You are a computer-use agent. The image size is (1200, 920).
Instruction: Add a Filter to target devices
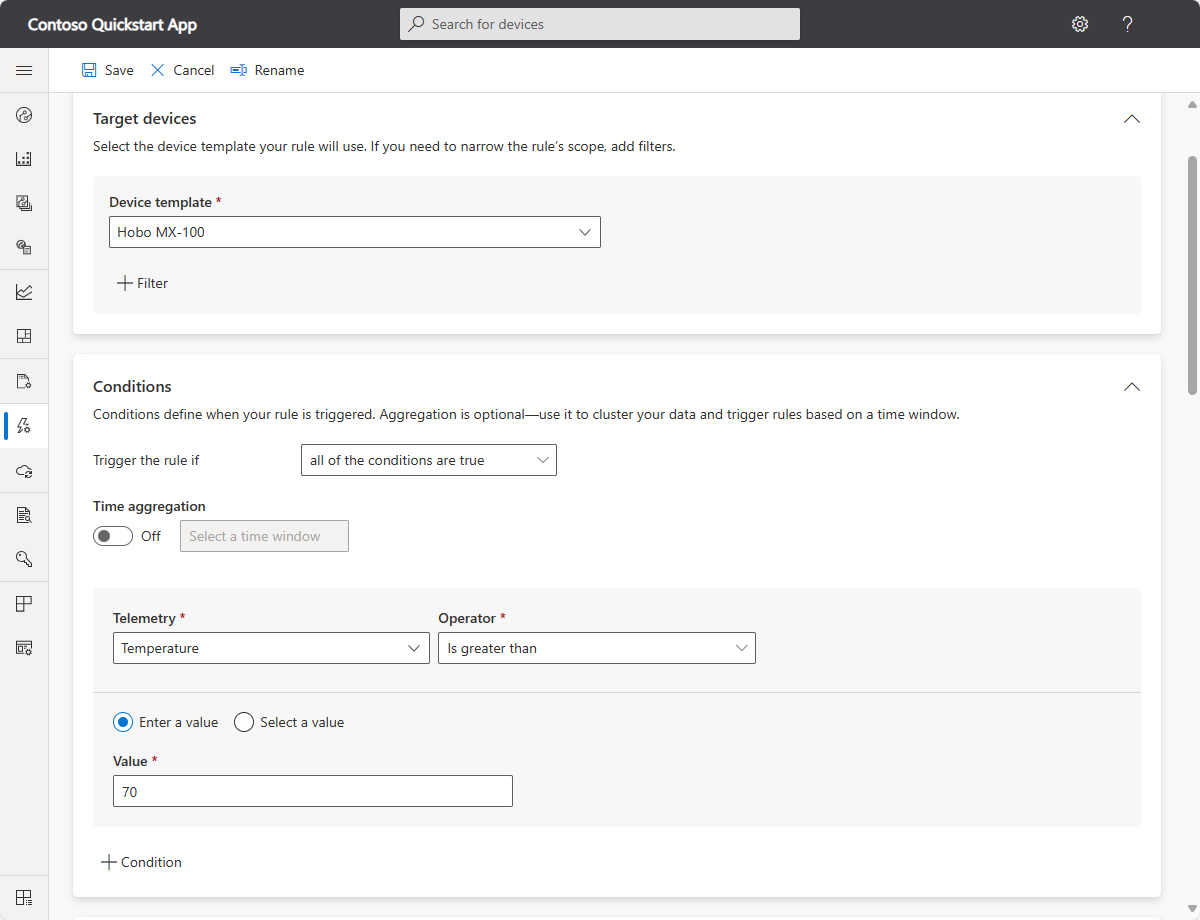point(142,283)
